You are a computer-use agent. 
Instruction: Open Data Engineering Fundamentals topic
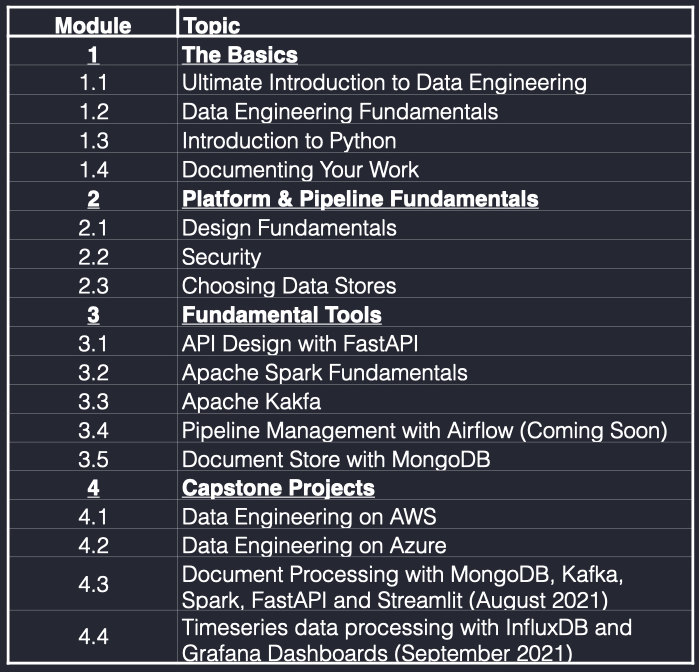[340, 112]
